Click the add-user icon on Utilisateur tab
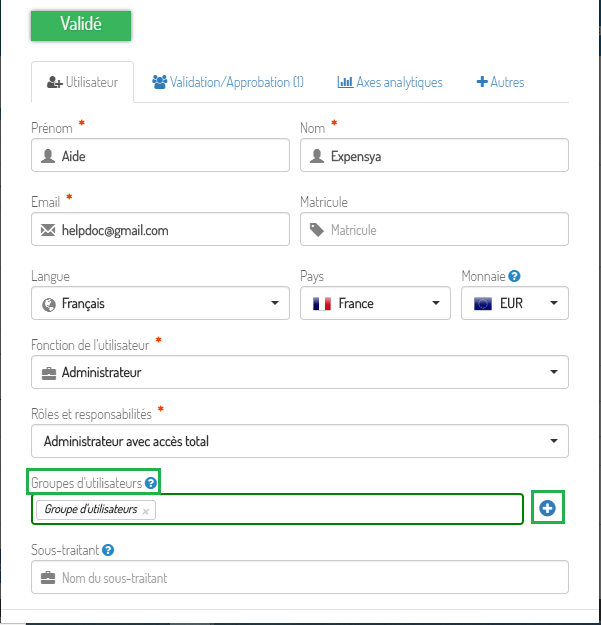This screenshot has width=601, height=625. [55, 83]
